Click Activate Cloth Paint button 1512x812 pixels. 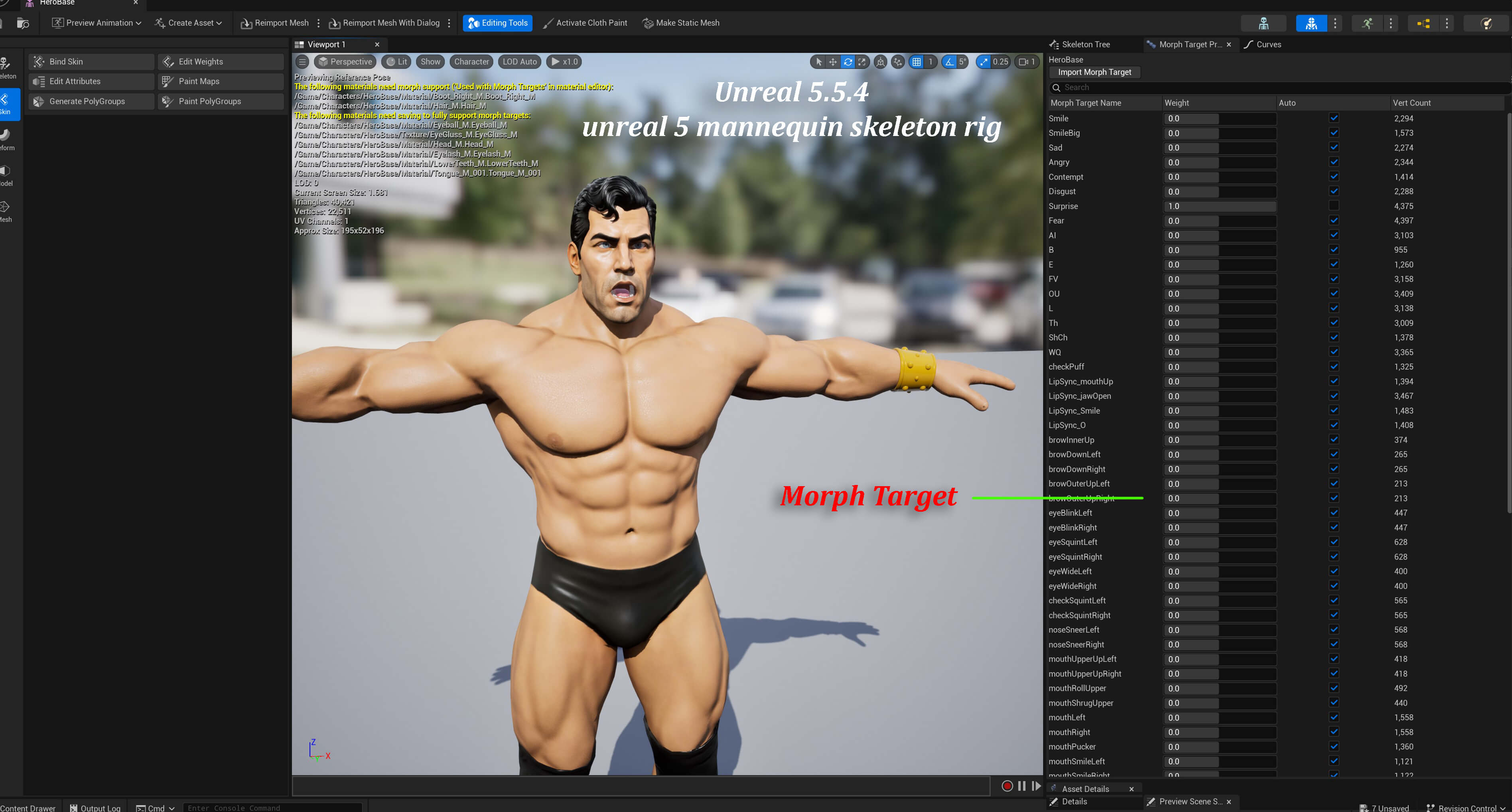[x=585, y=23]
